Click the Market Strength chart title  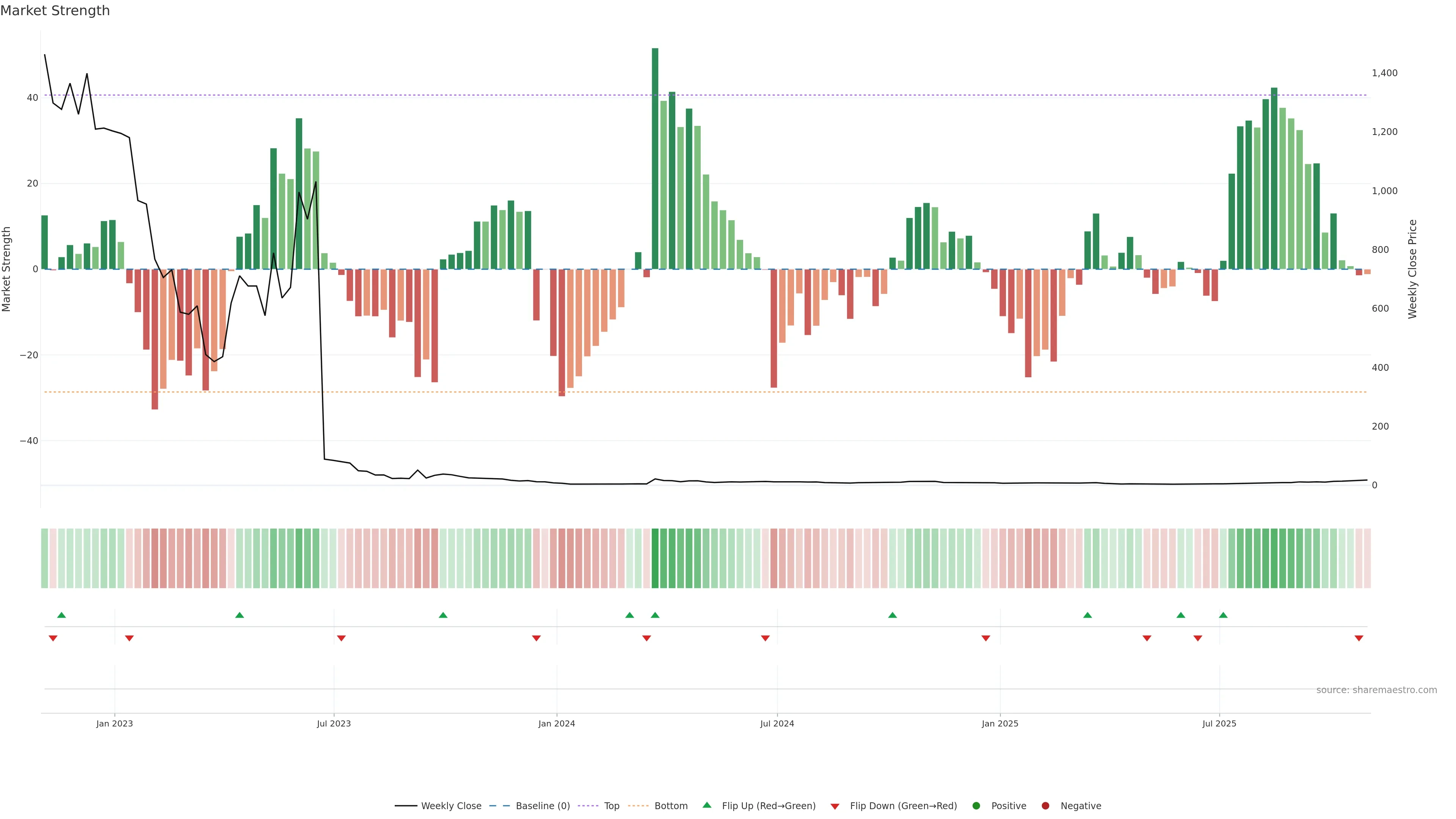point(55,11)
